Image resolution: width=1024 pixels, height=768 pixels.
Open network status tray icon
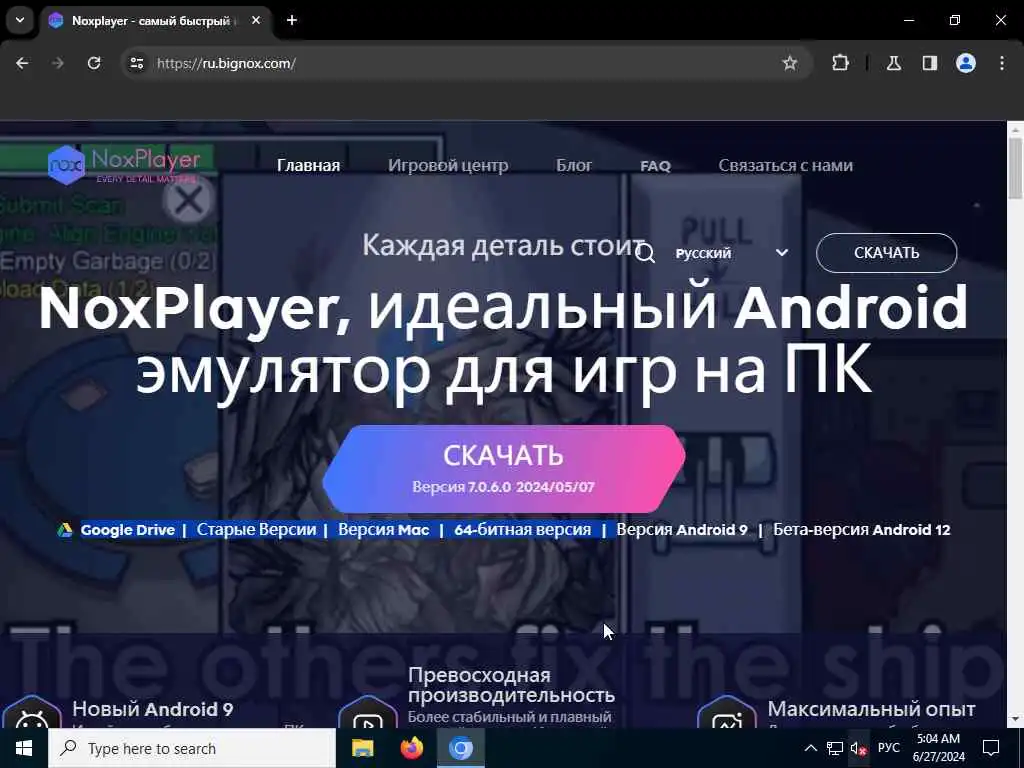[x=835, y=748]
